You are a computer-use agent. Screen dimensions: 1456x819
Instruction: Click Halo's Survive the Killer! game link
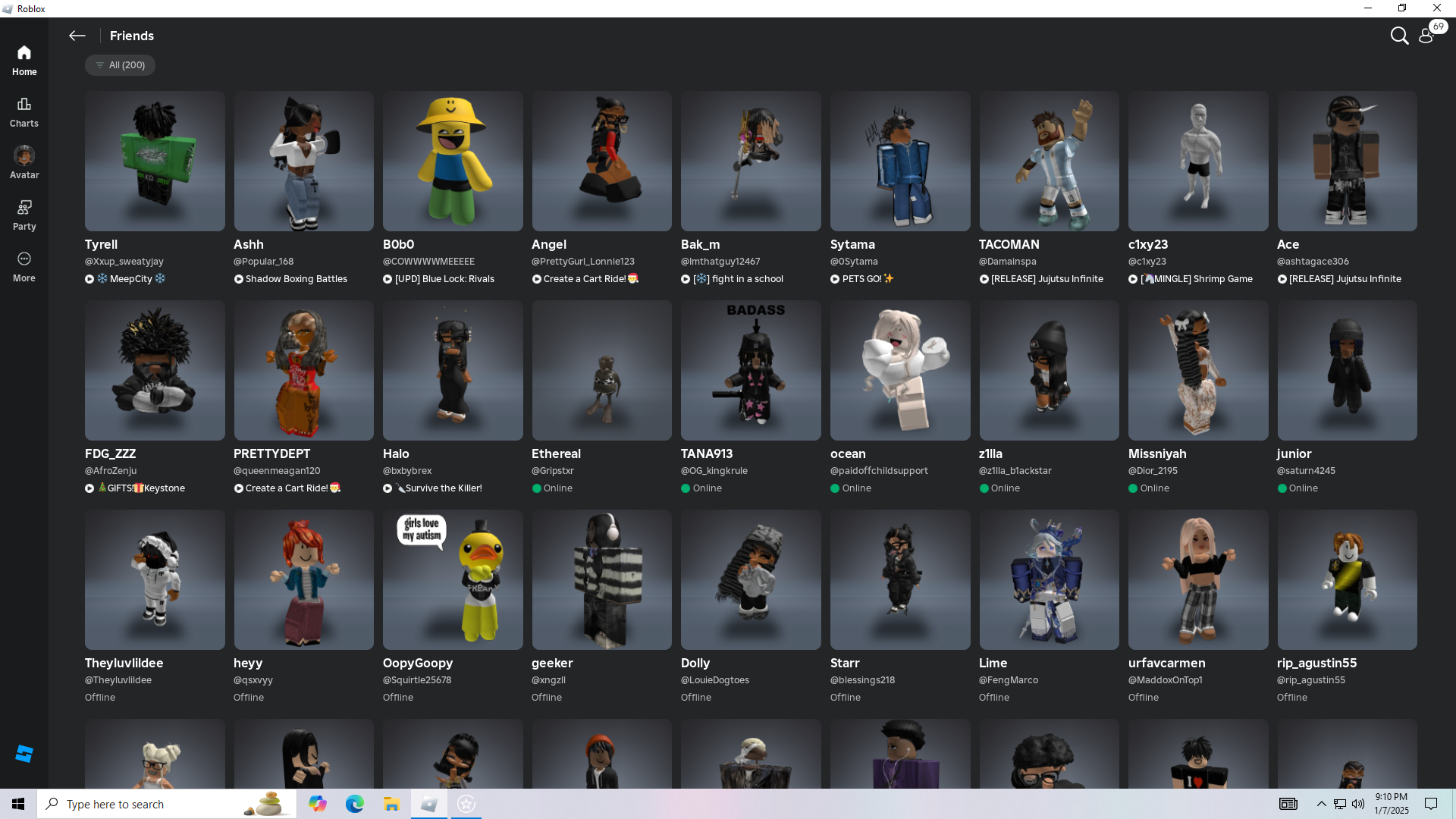pos(443,488)
